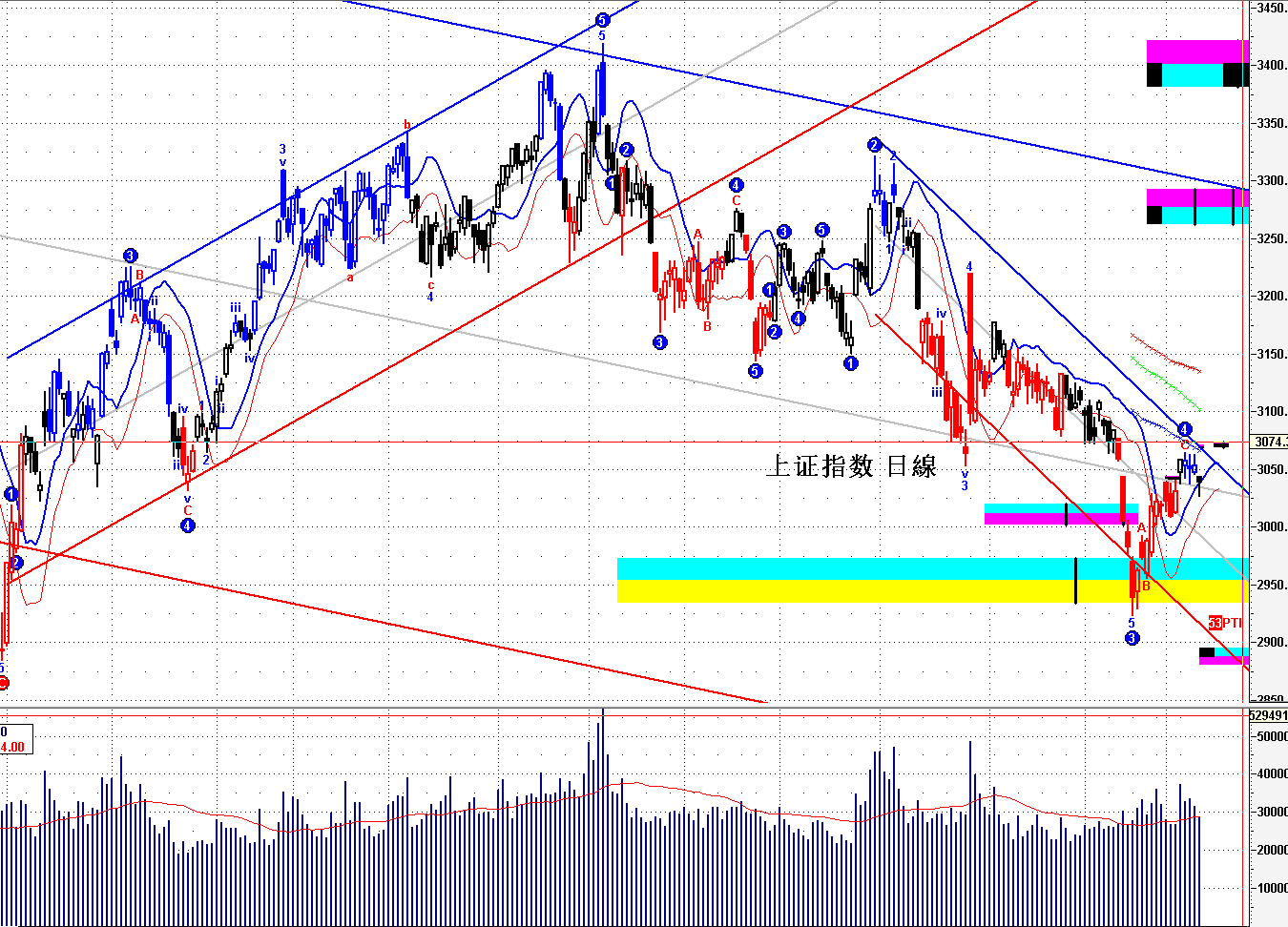Select the circled 5 marker at chart peak
Image resolution: width=1288 pixels, height=927 pixels.
point(602,20)
